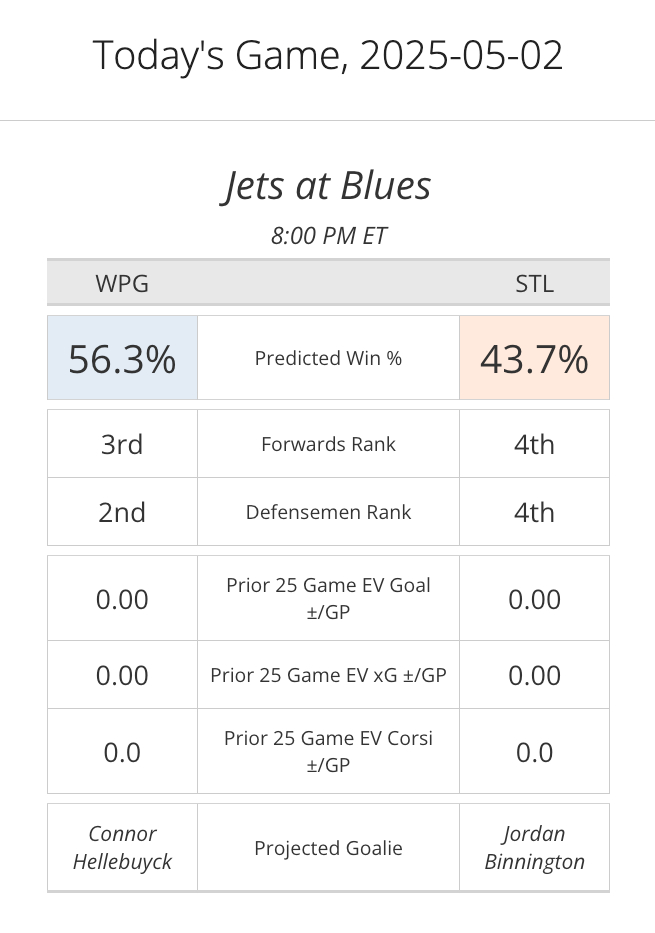Click the Jordan Binnington goalie name

pyautogui.click(x=534, y=847)
